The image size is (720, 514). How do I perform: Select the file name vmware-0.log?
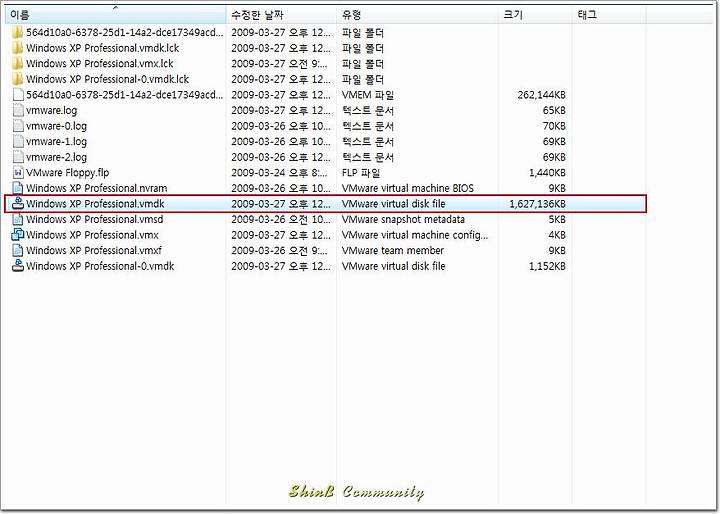coord(56,126)
